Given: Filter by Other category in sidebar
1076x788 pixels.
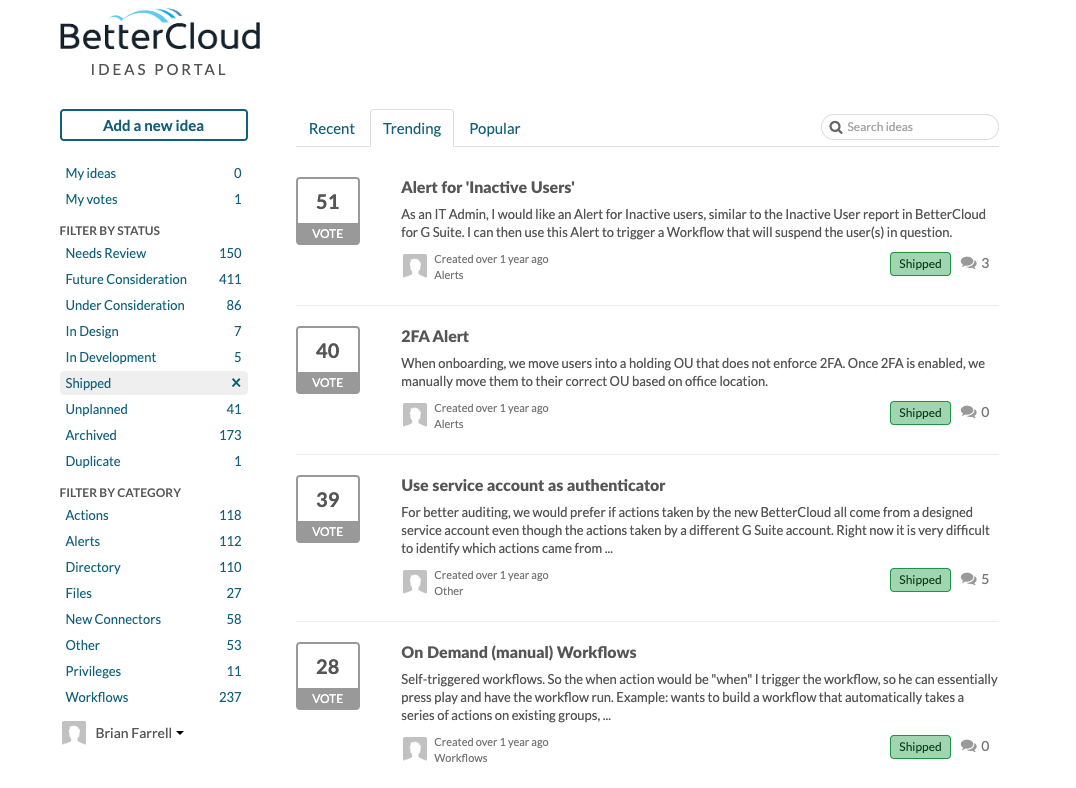Looking at the screenshot, I should click(154, 645).
